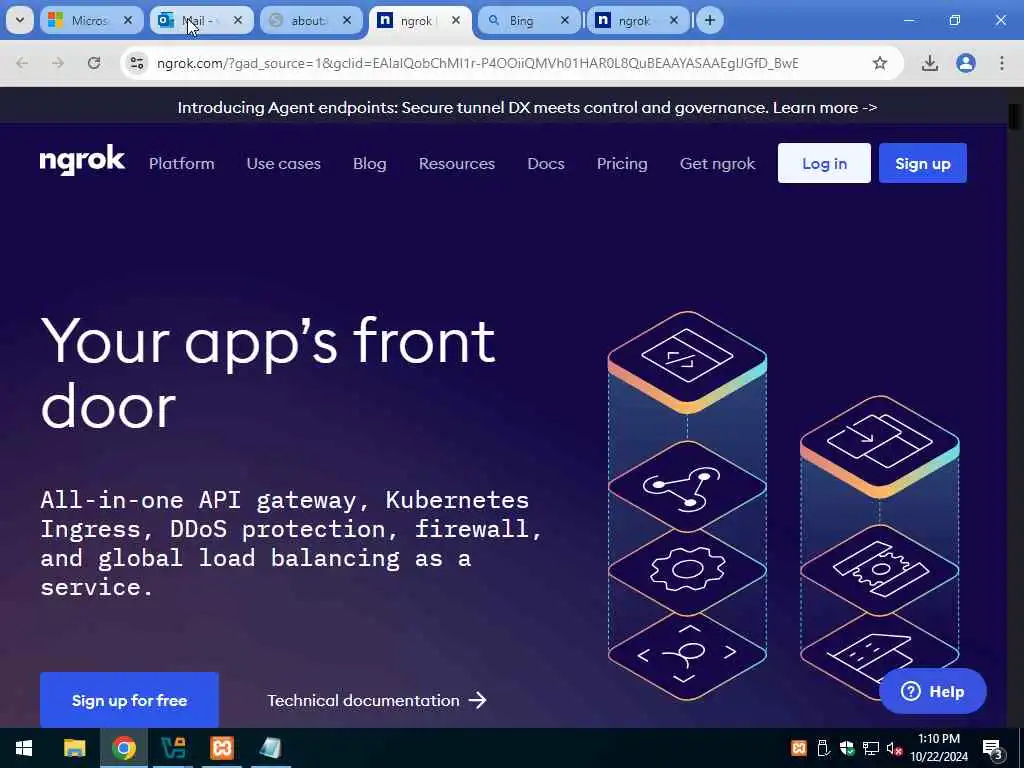
Task: Click Sign up for free
Action: pos(129,700)
